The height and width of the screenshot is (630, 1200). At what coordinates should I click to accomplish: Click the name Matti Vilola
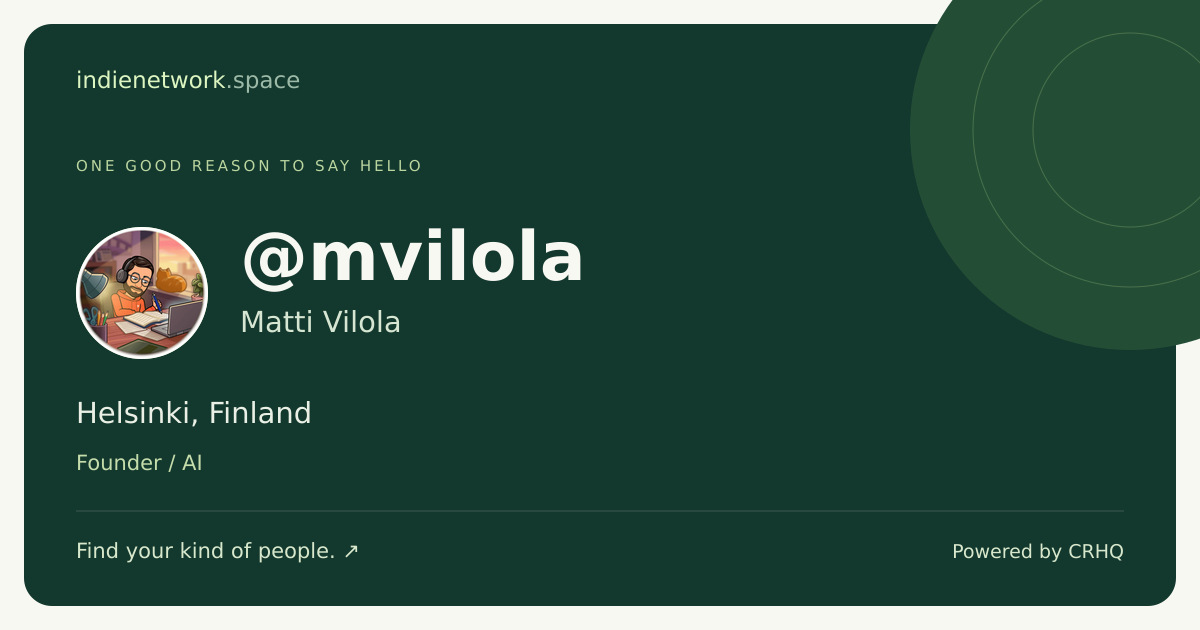[320, 322]
